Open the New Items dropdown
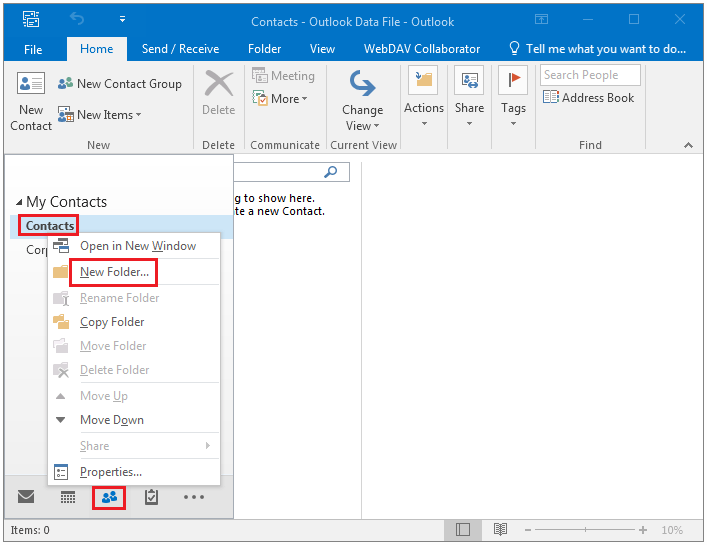 99,115
